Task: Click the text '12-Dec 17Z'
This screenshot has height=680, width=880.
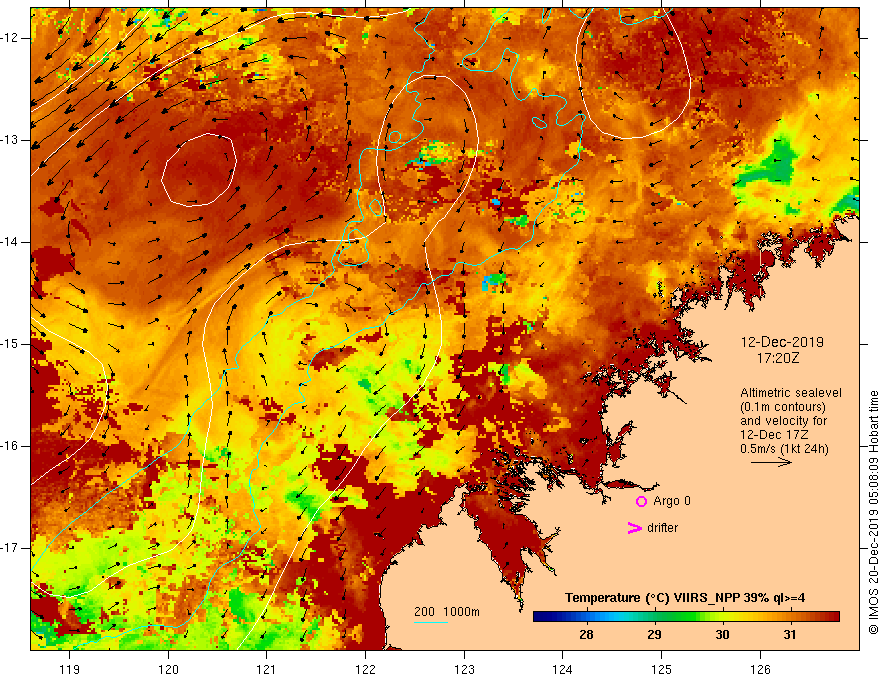Action: tap(772, 435)
